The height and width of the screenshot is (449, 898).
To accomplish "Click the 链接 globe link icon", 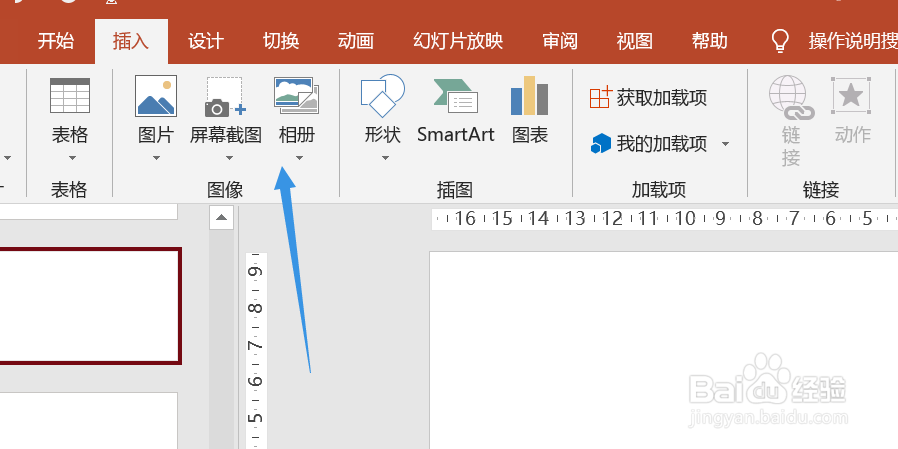I will tap(791, 98).
